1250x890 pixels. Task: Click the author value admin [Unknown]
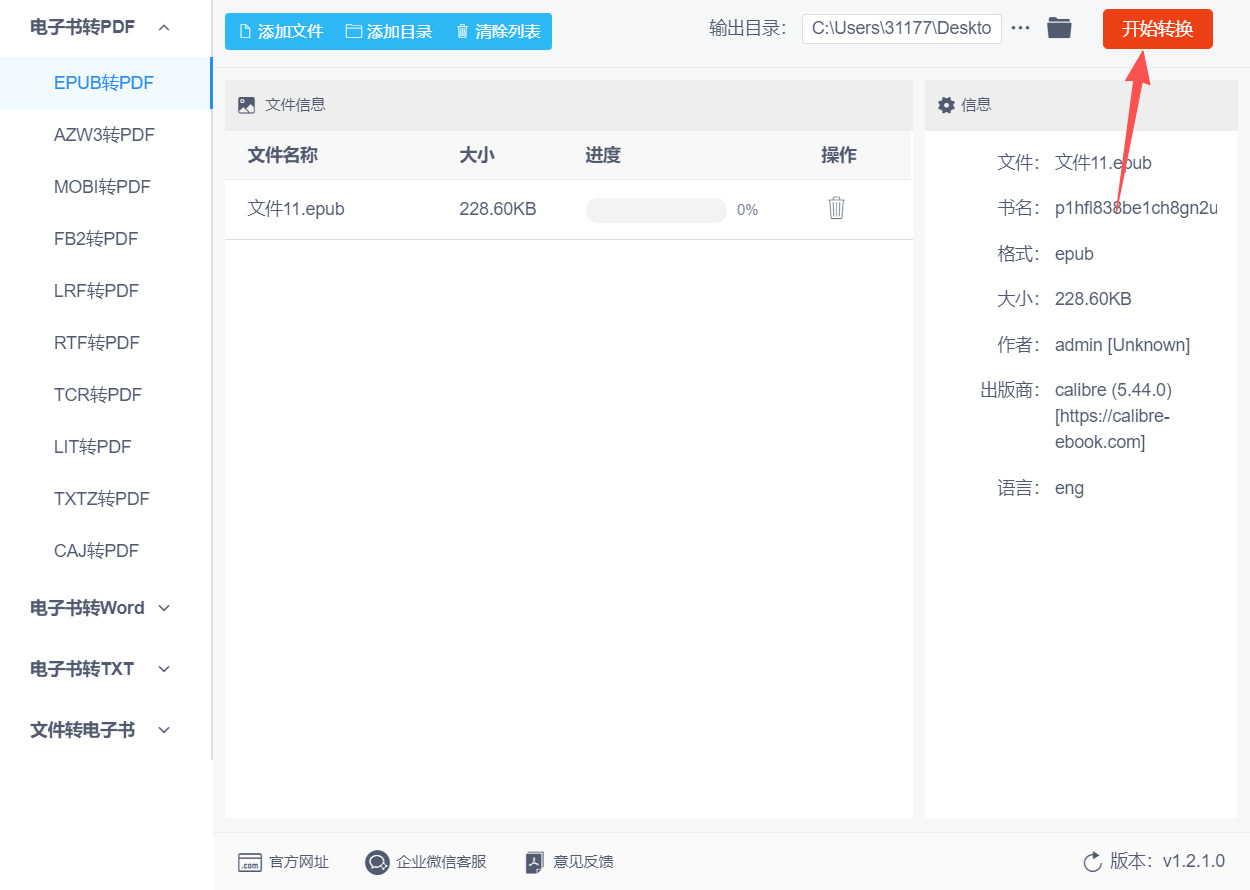coord(1122,345)
